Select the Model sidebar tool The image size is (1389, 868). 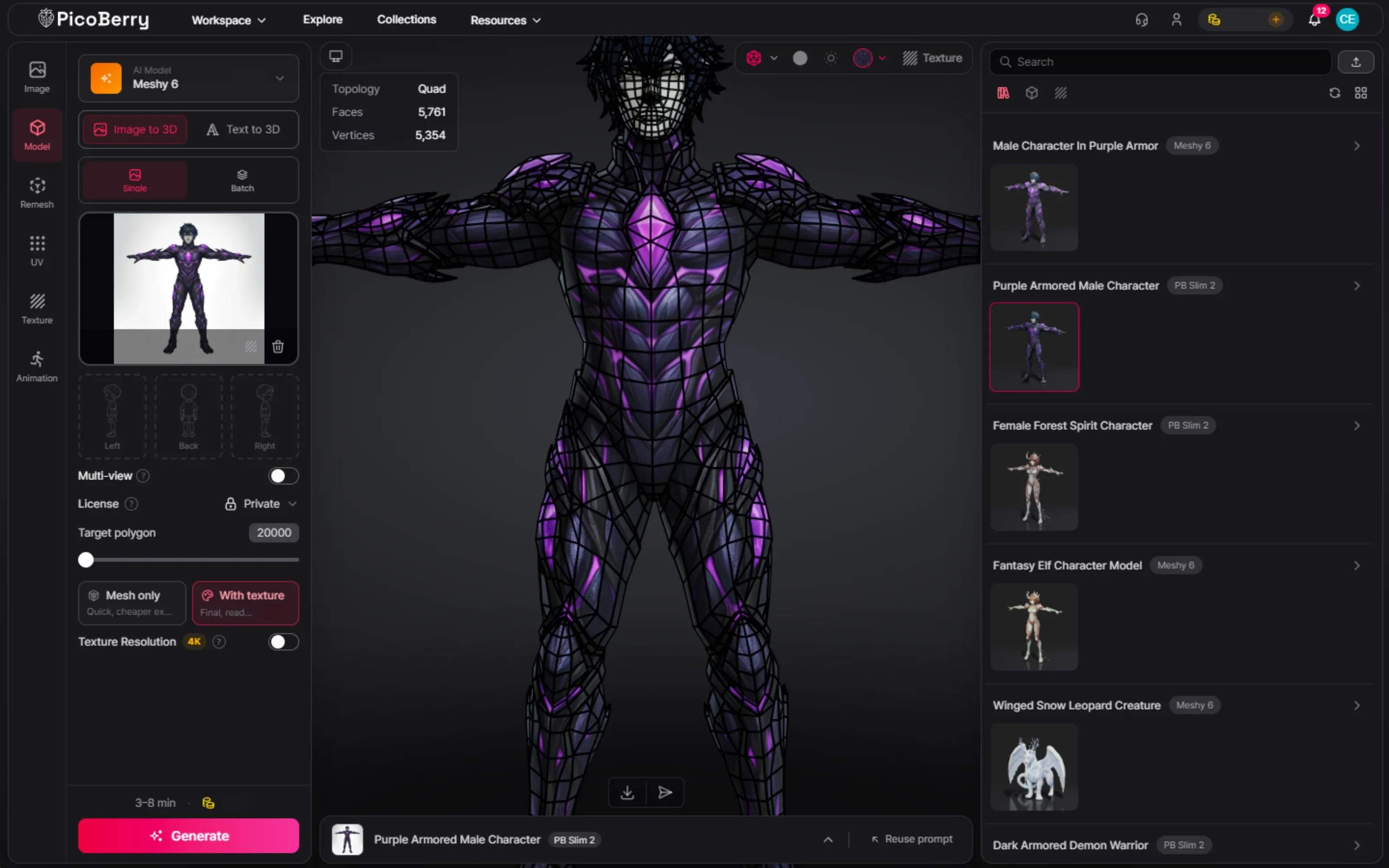[x=37, y=135]
